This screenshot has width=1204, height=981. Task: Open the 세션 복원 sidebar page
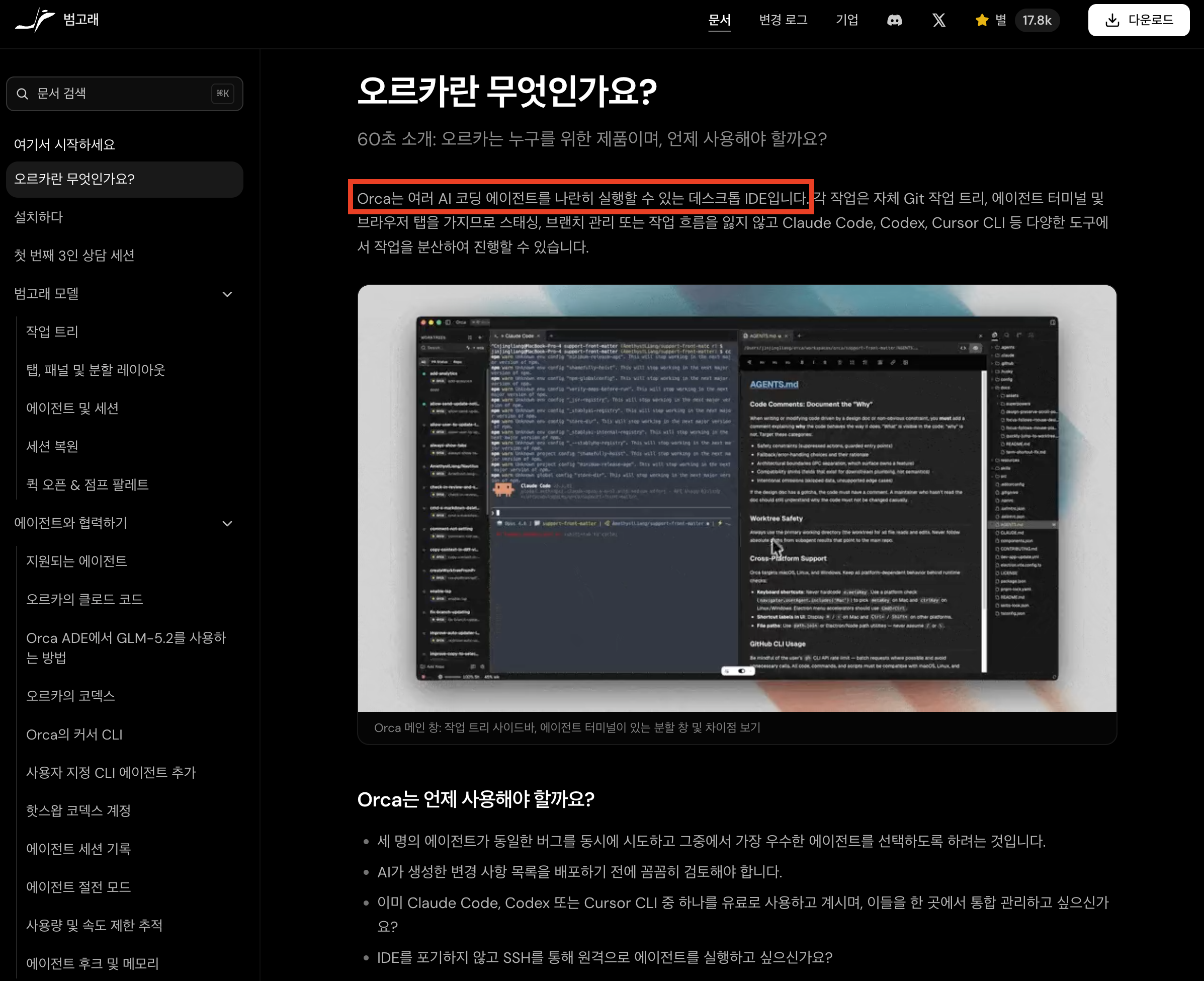pos(52,446)
